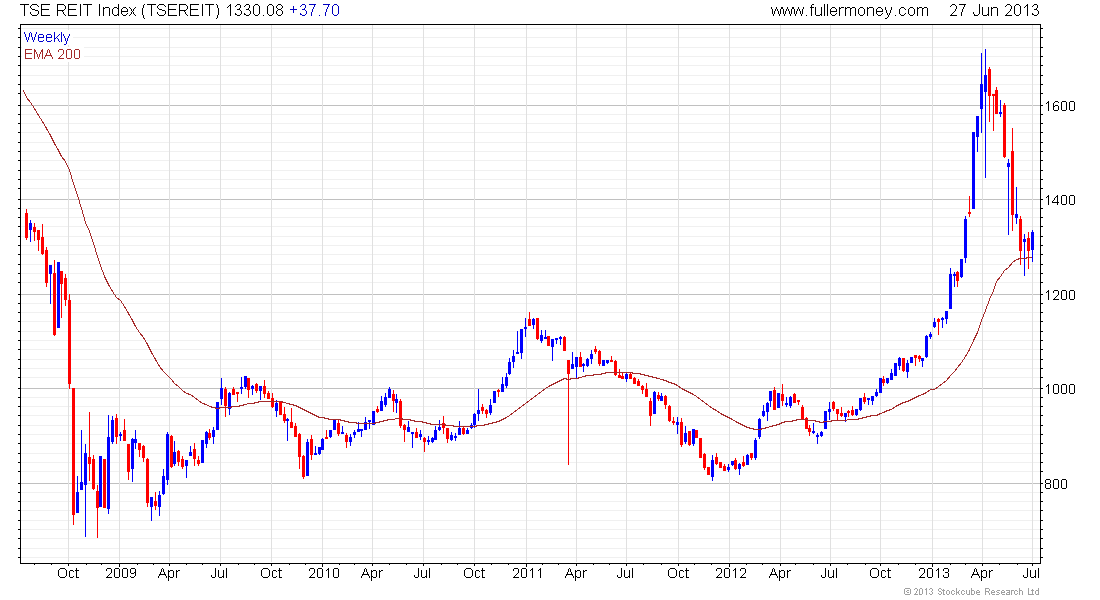
Task: Click the long red spike candle of March 2011
Action: [x=568, y=411]
